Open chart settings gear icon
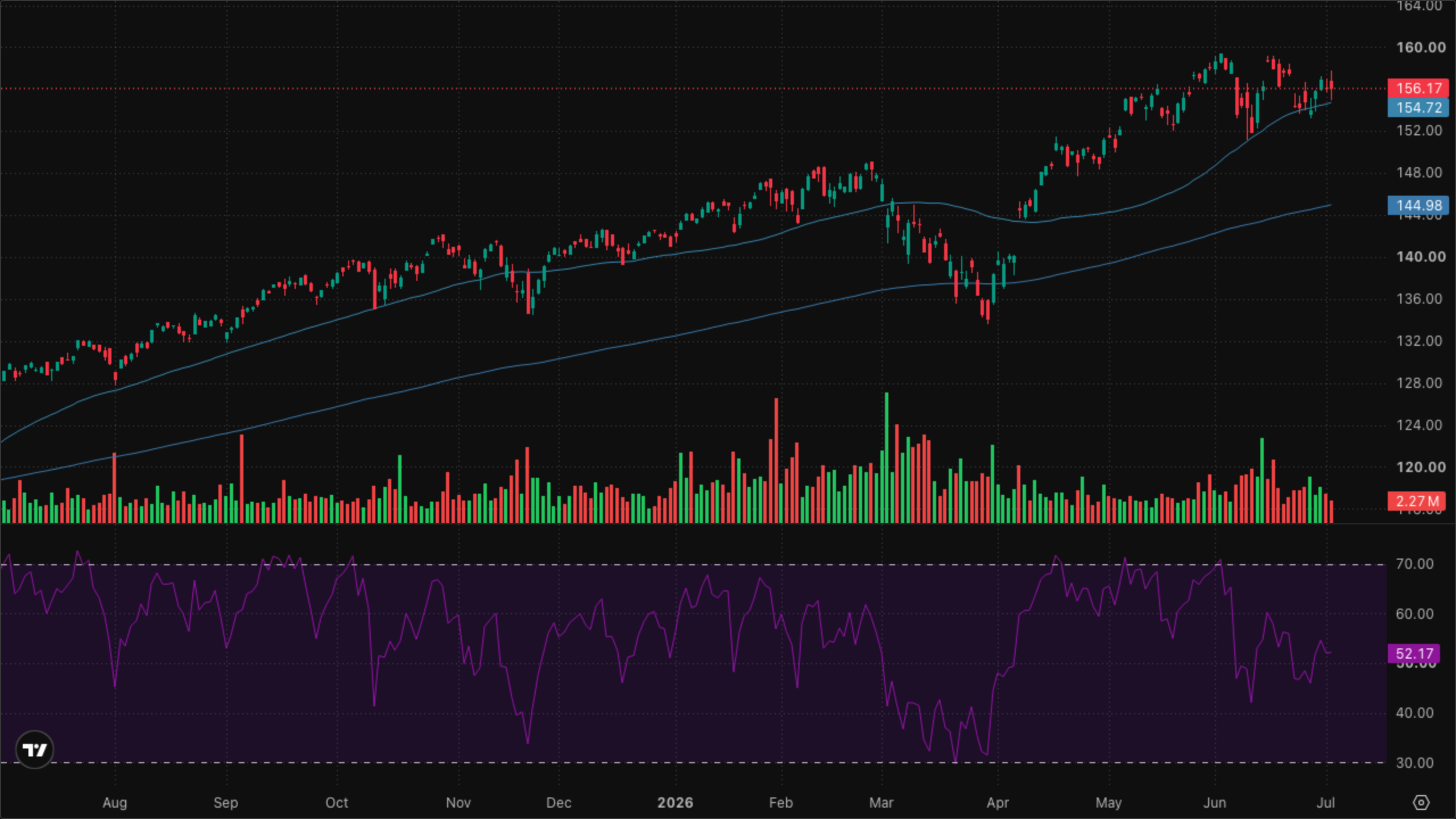 coord(1421,803)
